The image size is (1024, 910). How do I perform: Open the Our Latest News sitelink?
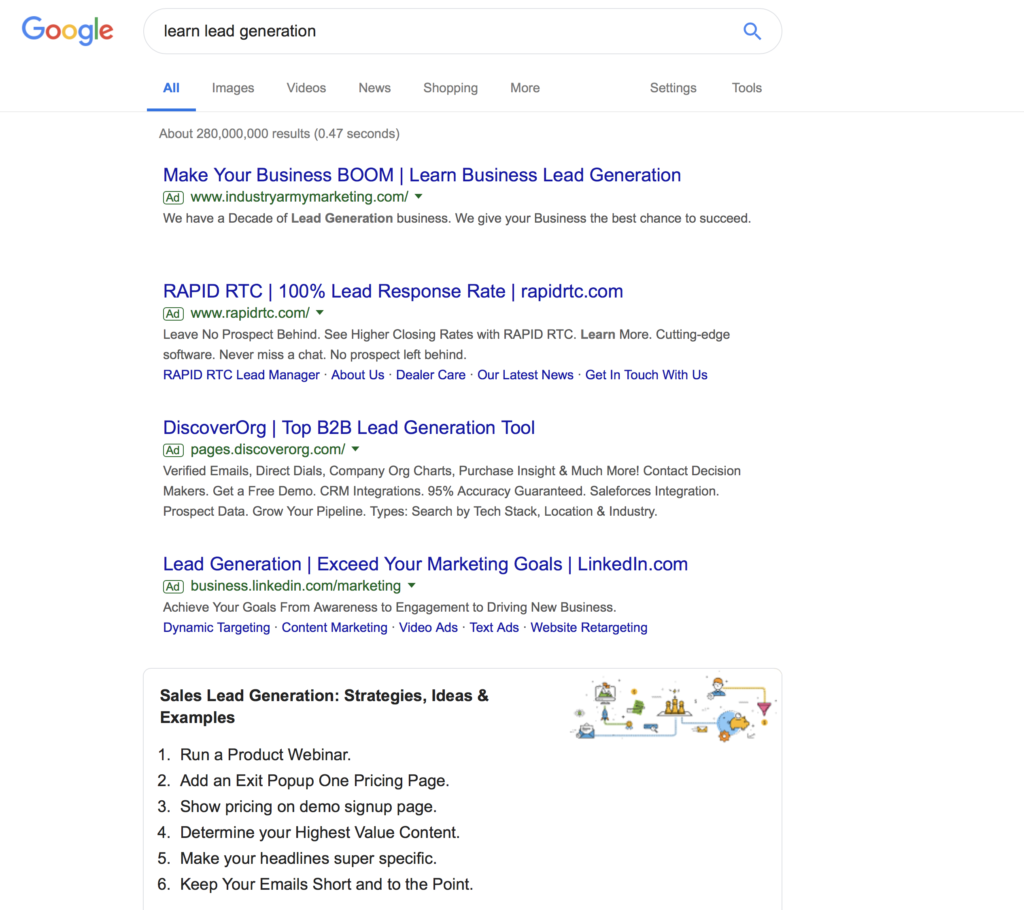[525, 375]
